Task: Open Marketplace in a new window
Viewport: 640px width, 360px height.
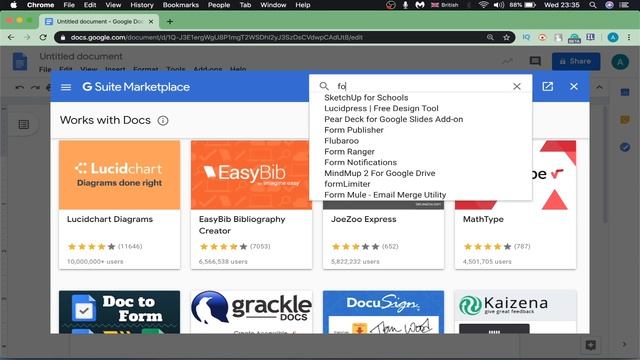Action: 548,87
